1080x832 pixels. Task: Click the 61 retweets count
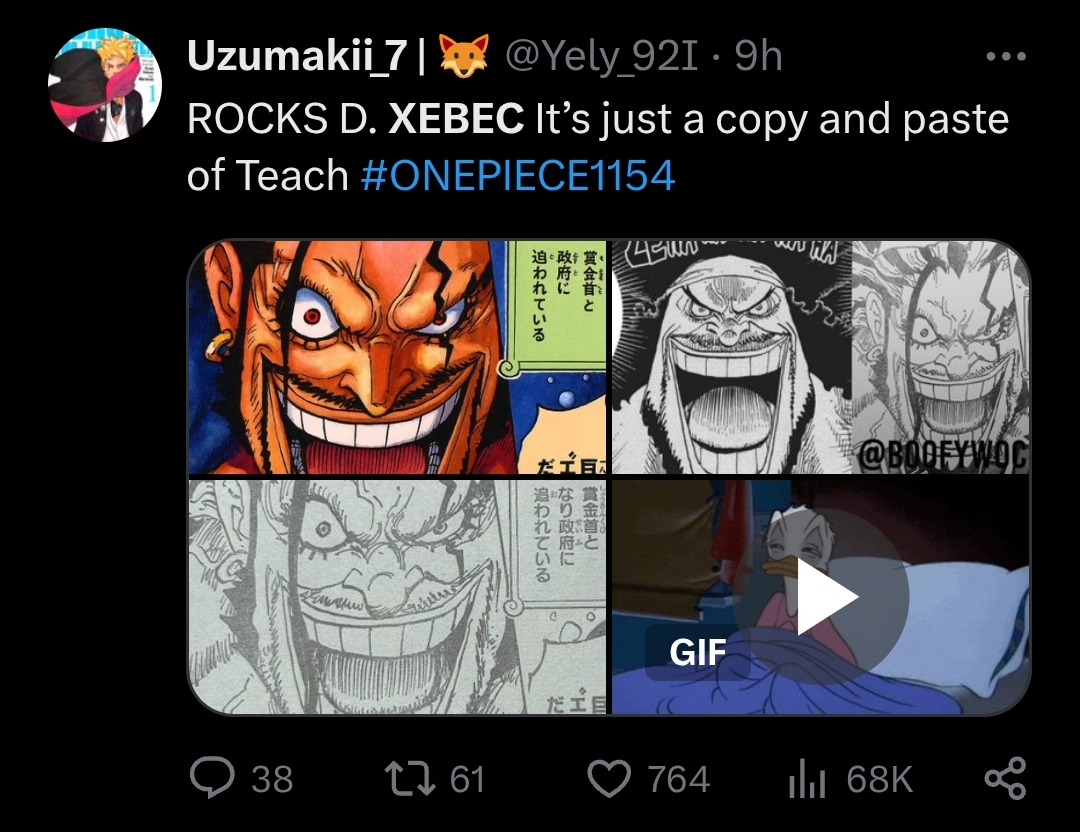(468, 780)
